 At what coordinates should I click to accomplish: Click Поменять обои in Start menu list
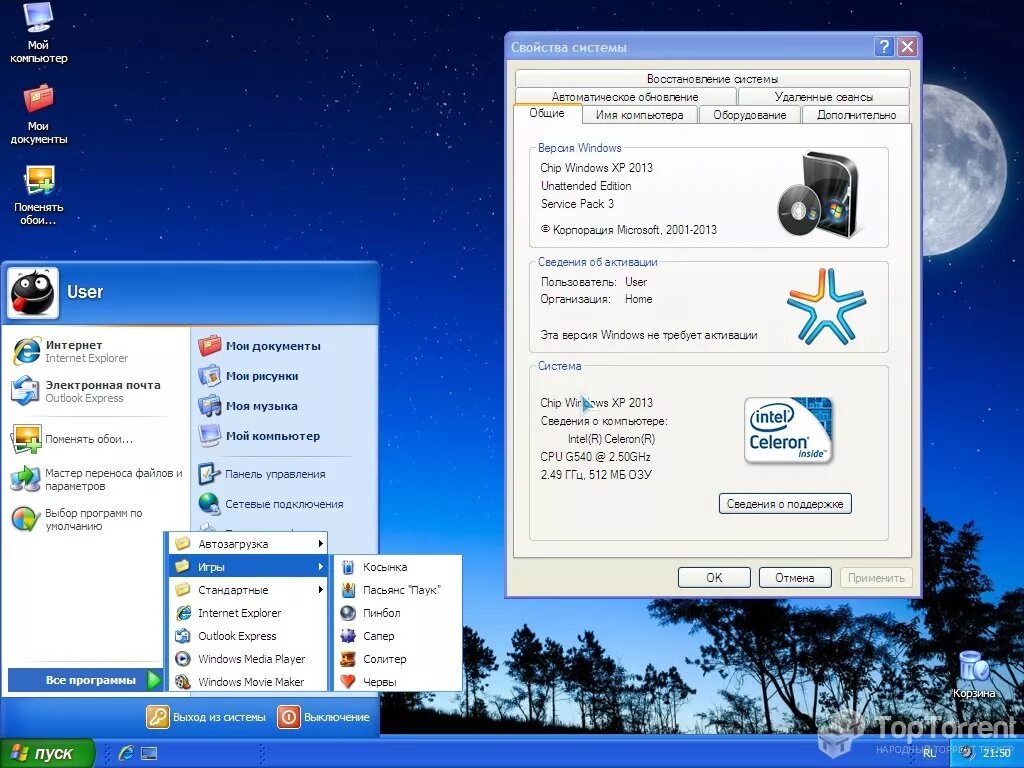(x=95, y=439)
